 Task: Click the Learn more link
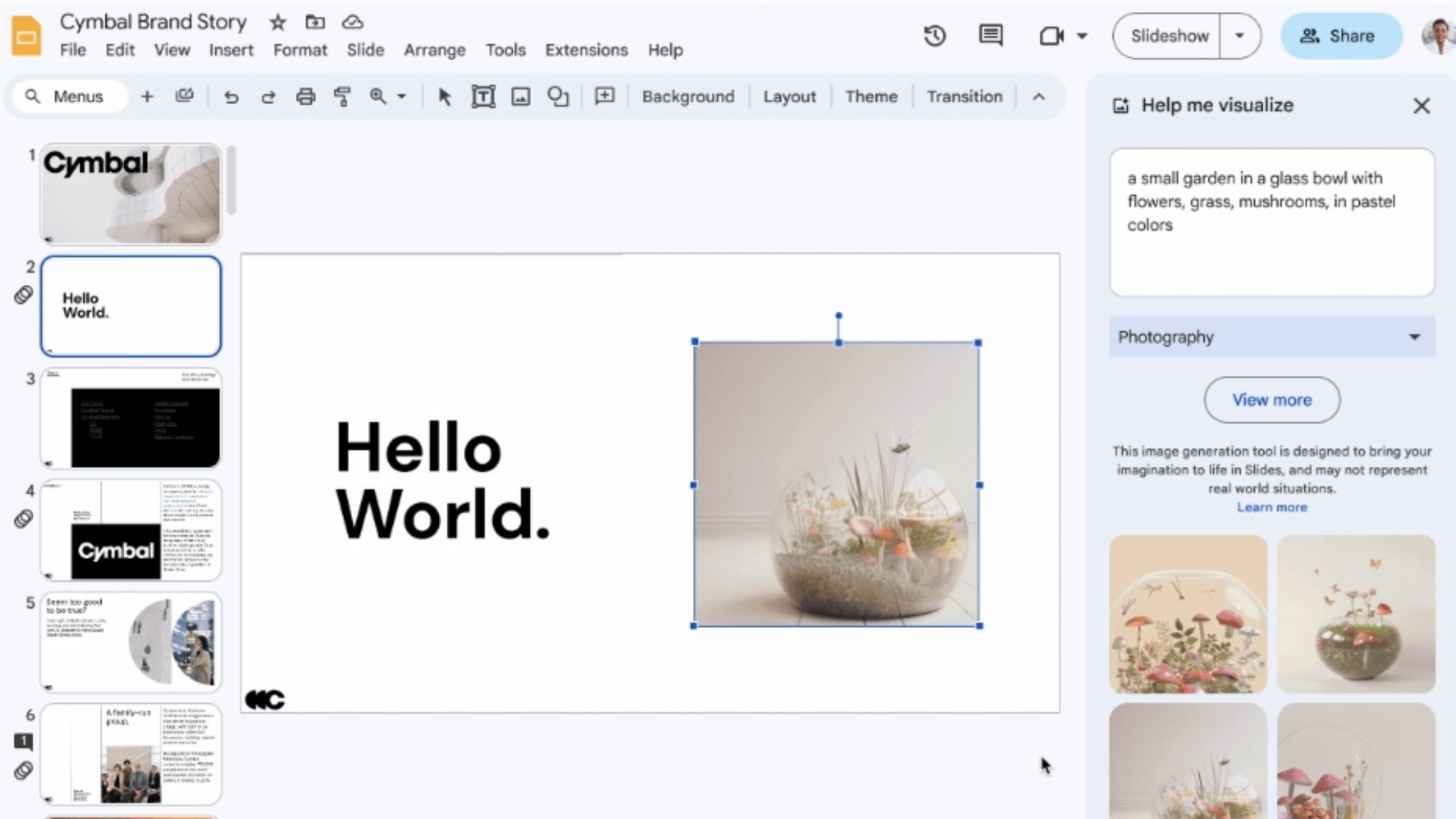click(1272, 507)
